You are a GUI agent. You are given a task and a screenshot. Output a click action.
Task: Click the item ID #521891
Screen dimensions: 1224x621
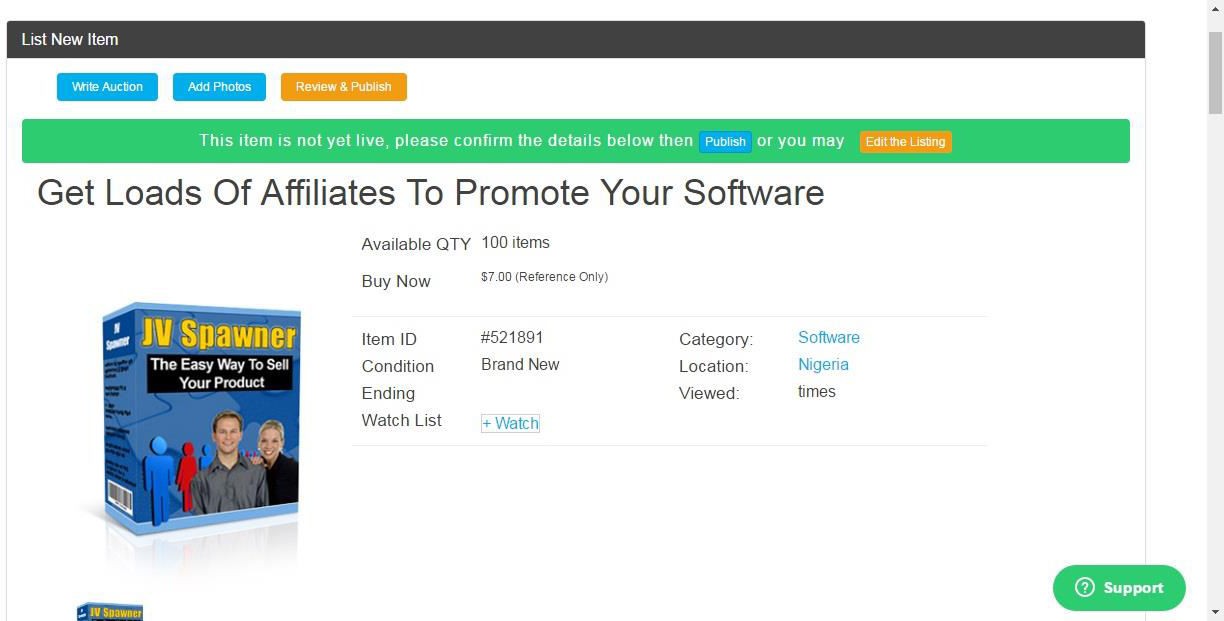click(x=512, y=337)
